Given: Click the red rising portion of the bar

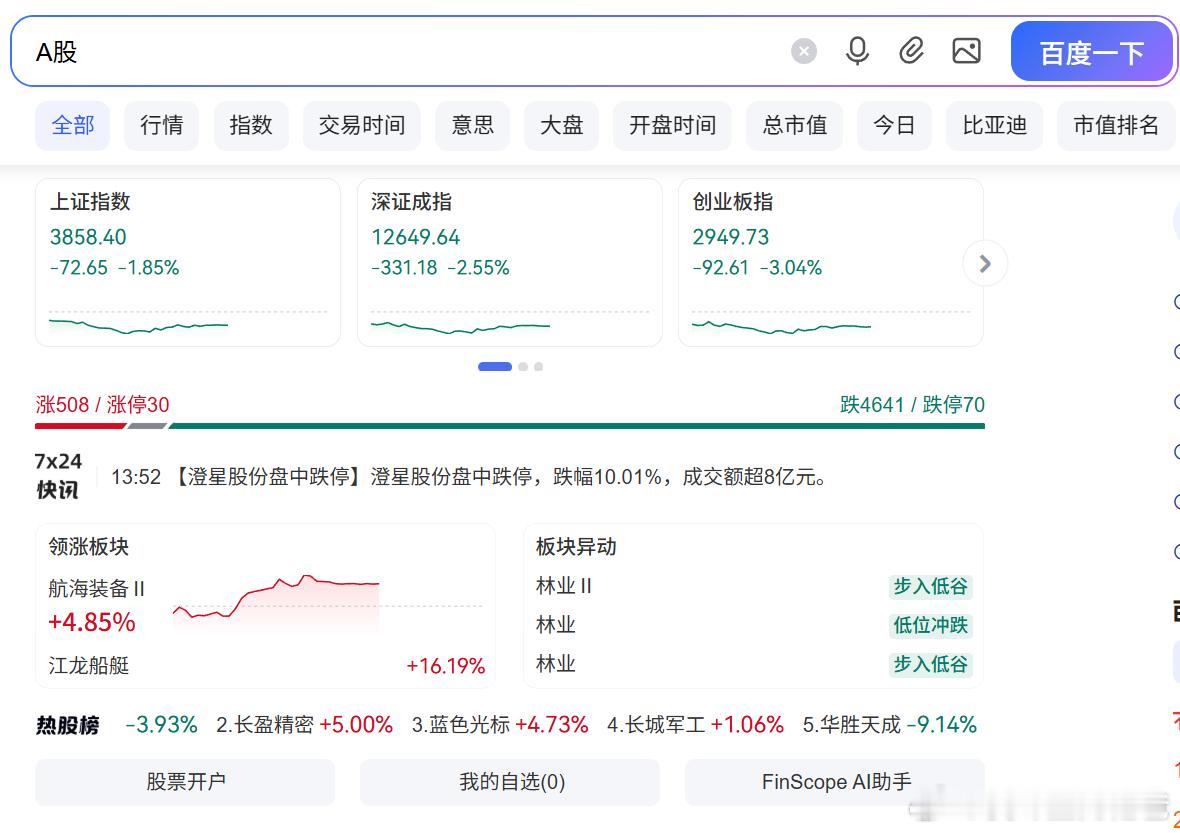Looking at the screenshot, I should pyautogui.click(x=80, y=426).
